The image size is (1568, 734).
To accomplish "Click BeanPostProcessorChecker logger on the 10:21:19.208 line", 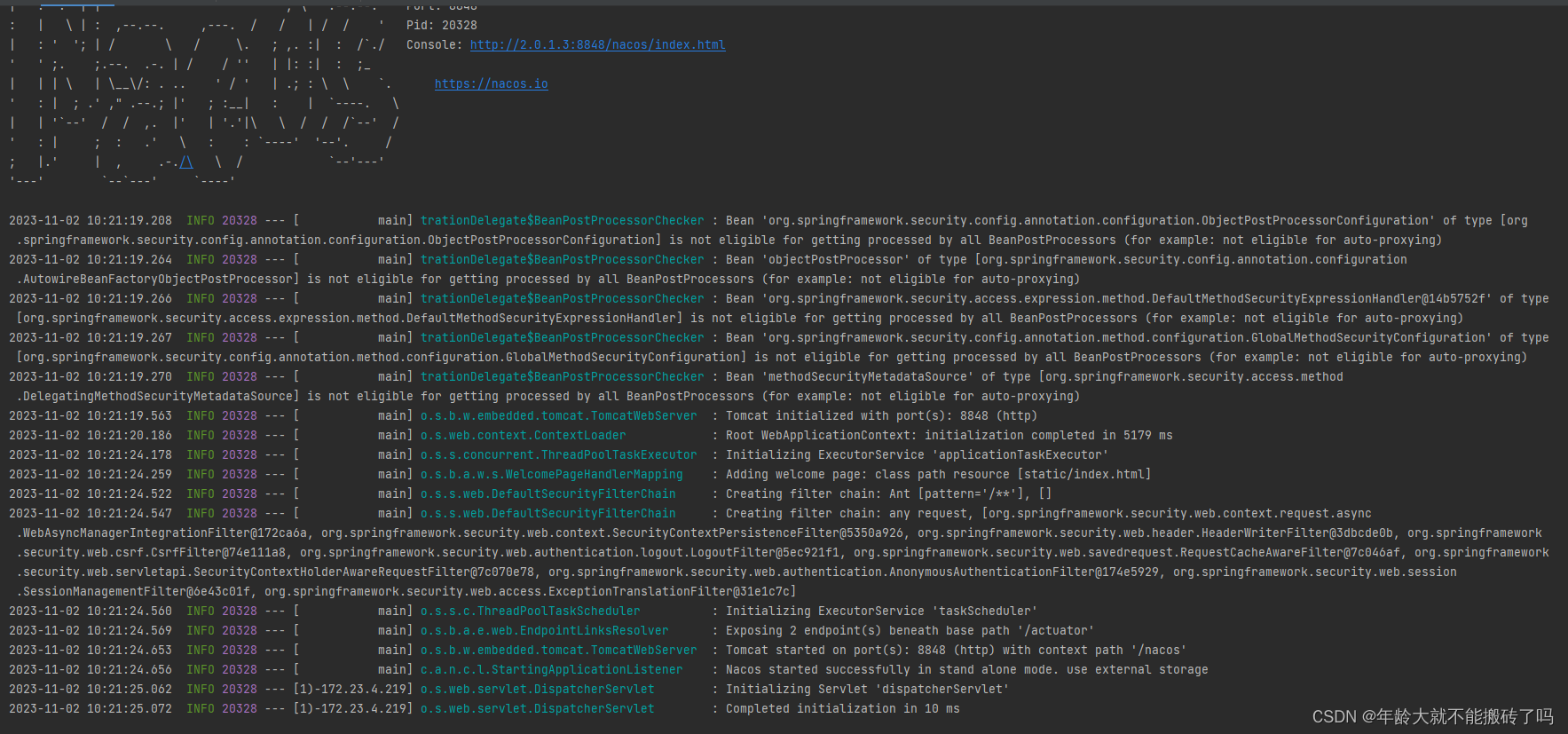I will point(562,220).
